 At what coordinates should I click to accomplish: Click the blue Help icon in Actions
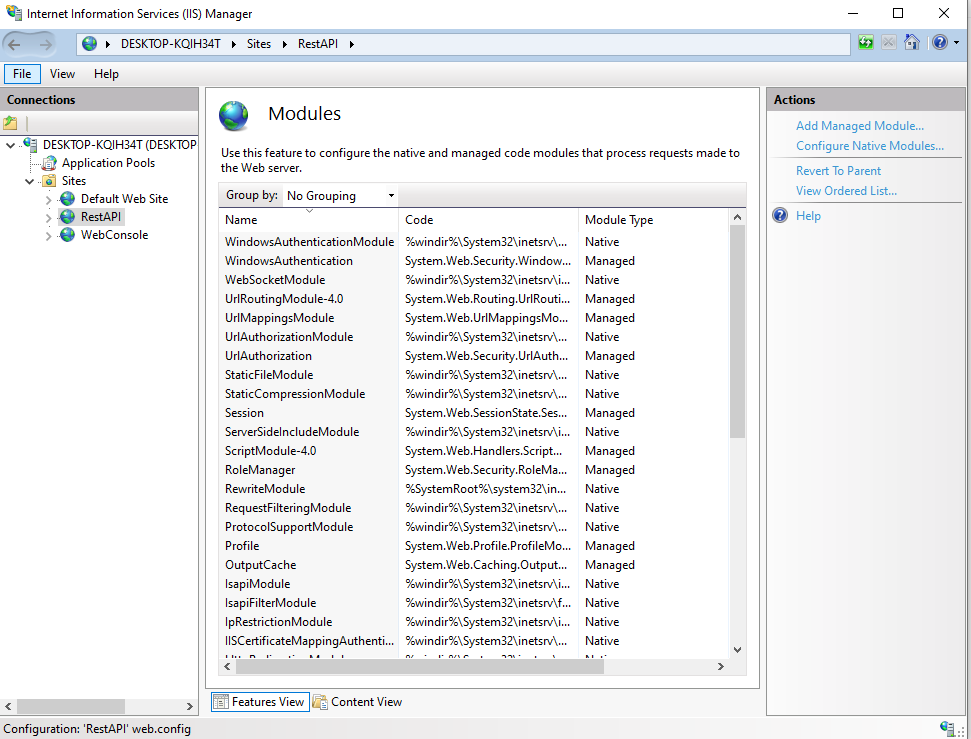coord(780,216)
